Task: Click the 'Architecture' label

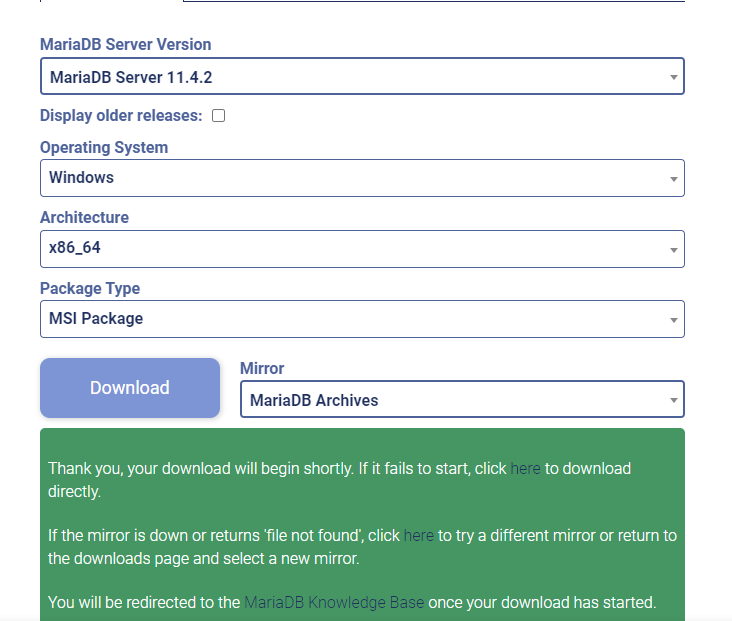Action: point(84,218)
